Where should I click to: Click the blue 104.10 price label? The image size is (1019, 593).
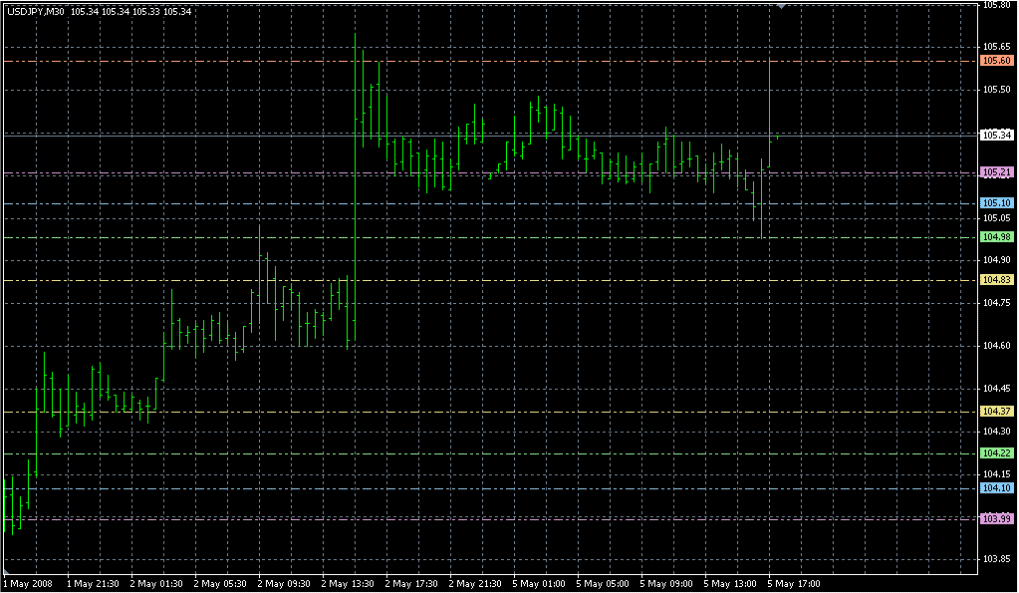tap(995, 488)
